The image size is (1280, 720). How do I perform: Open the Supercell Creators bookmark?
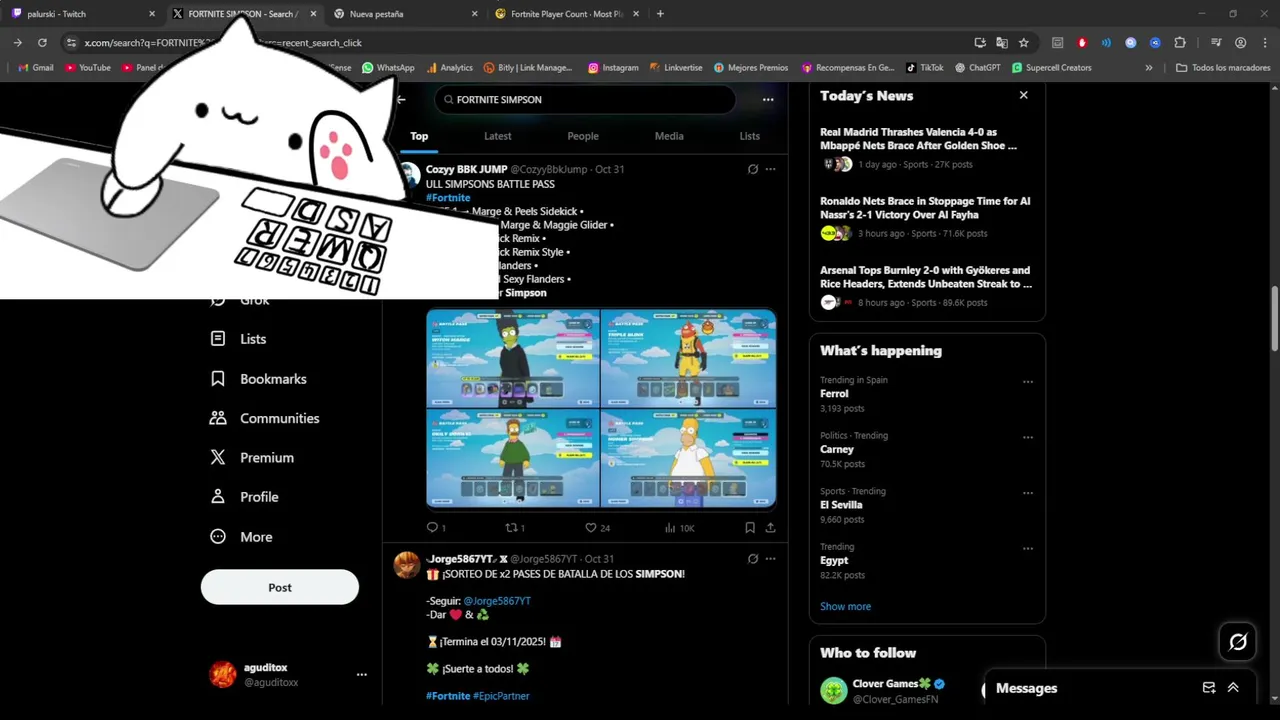pos(1052,68)
